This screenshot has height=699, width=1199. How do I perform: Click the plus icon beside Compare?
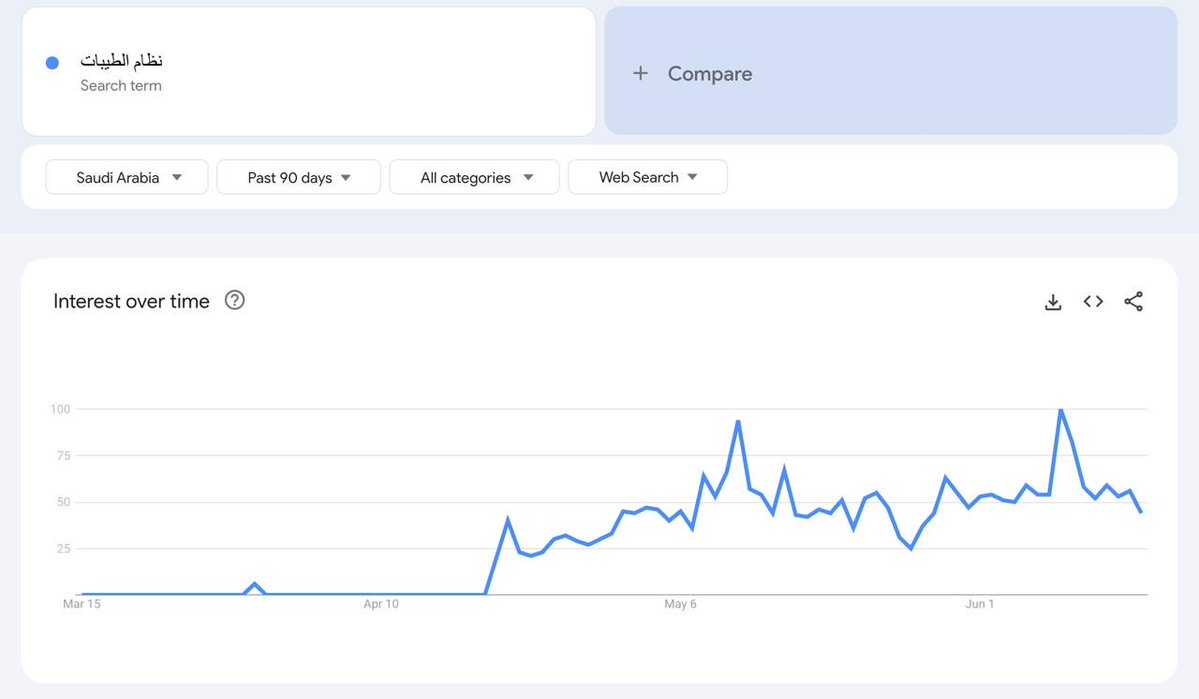click(640, 73)
